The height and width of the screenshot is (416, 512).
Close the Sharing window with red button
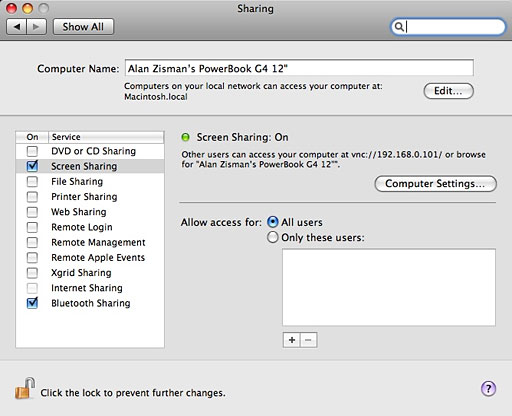[12, 8]
